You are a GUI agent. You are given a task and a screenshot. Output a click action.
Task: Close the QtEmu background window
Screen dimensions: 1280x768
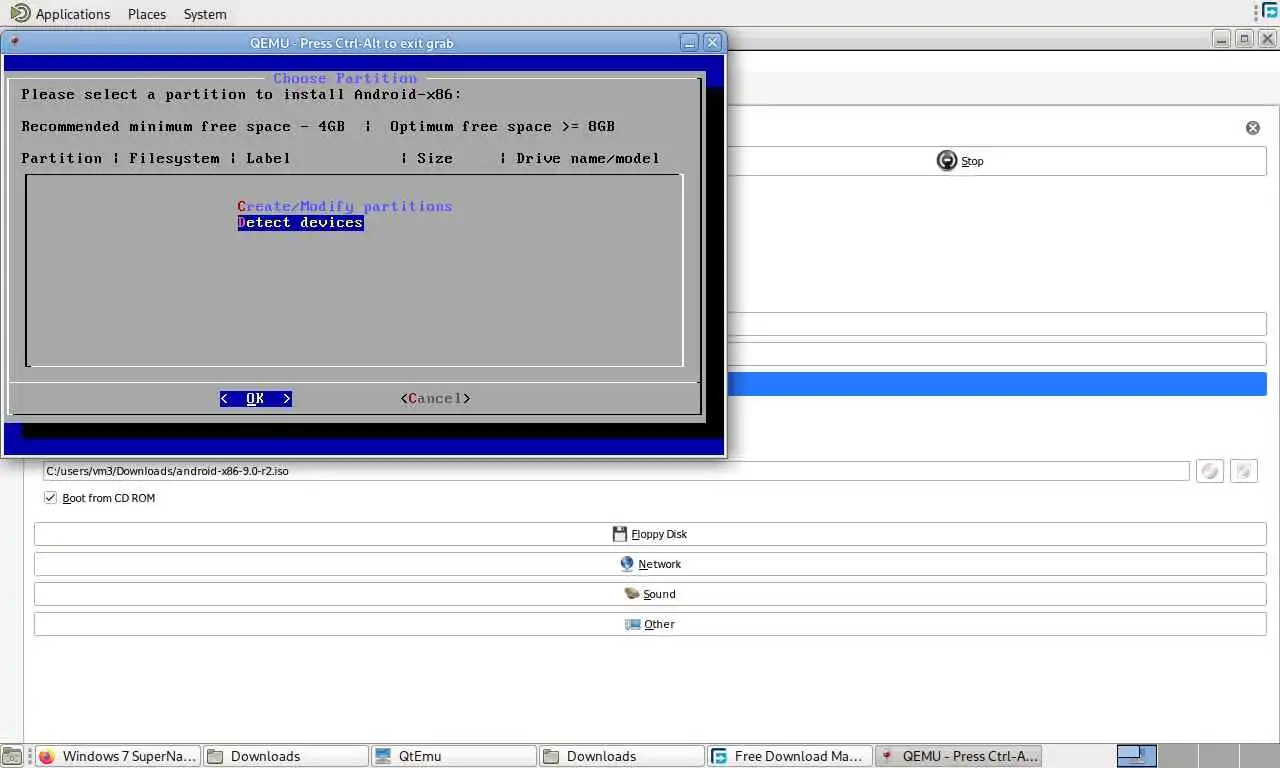click(x=1267, y=39)
